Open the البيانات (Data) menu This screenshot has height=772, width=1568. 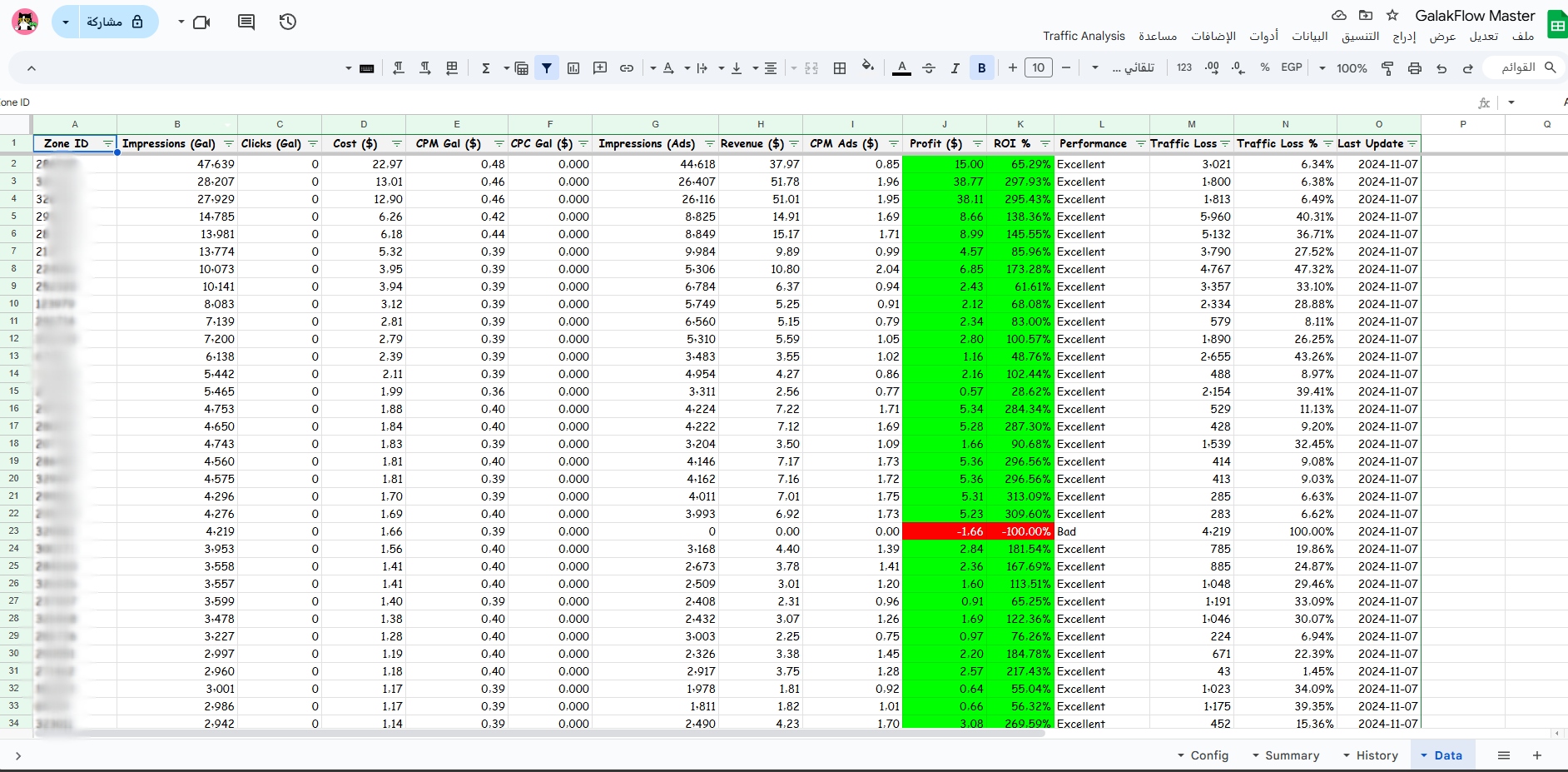1309,36
